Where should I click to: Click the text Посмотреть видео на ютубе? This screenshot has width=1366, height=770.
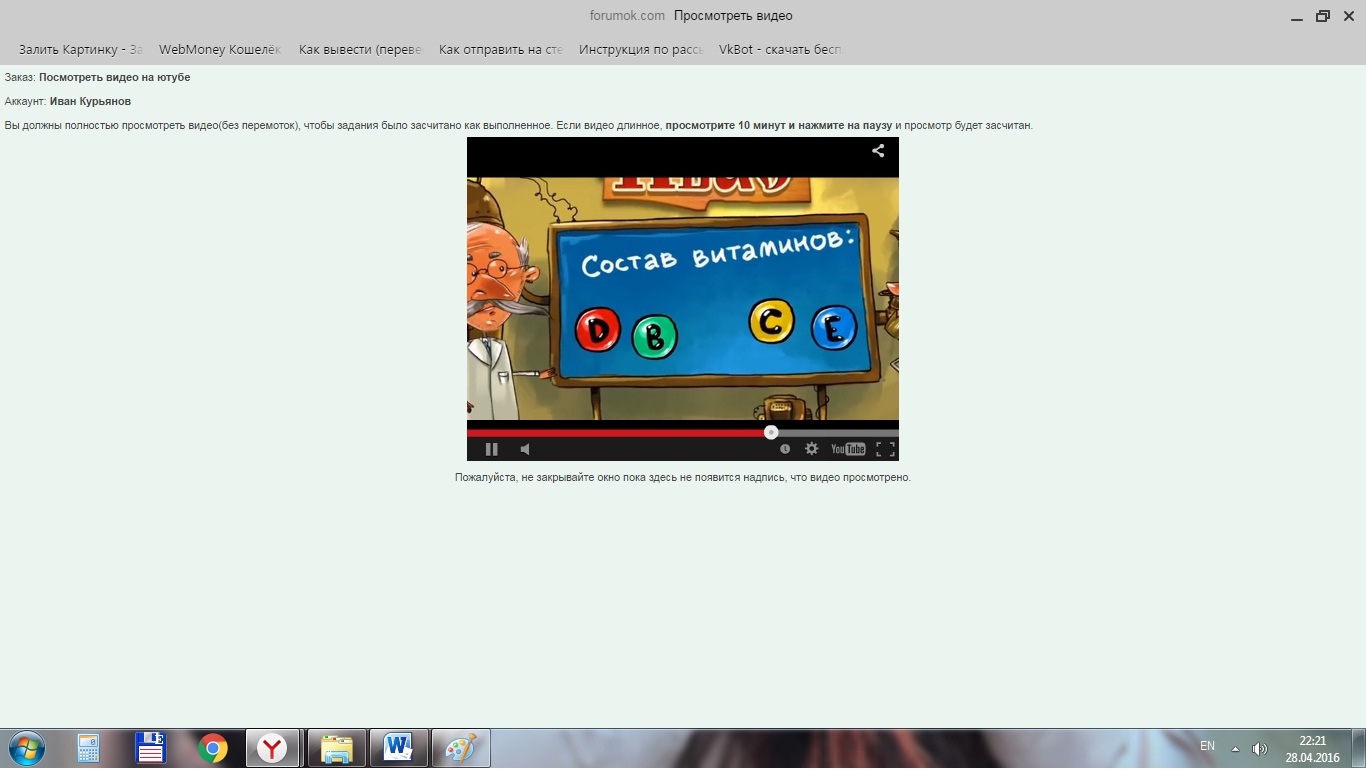114,77
